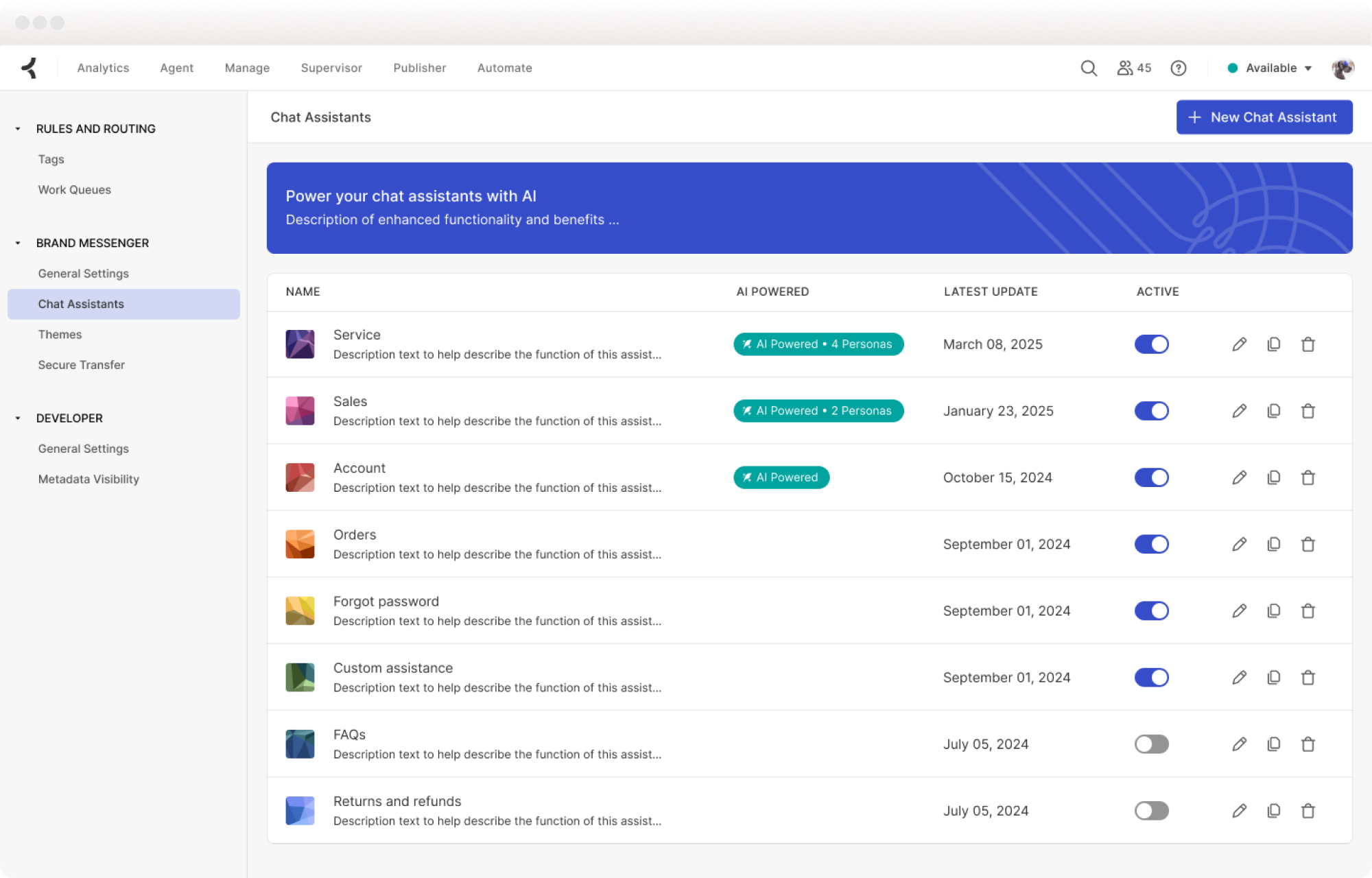Toggle the Account assistant active switch
1372x878 pixels.
pos(1152,477)
